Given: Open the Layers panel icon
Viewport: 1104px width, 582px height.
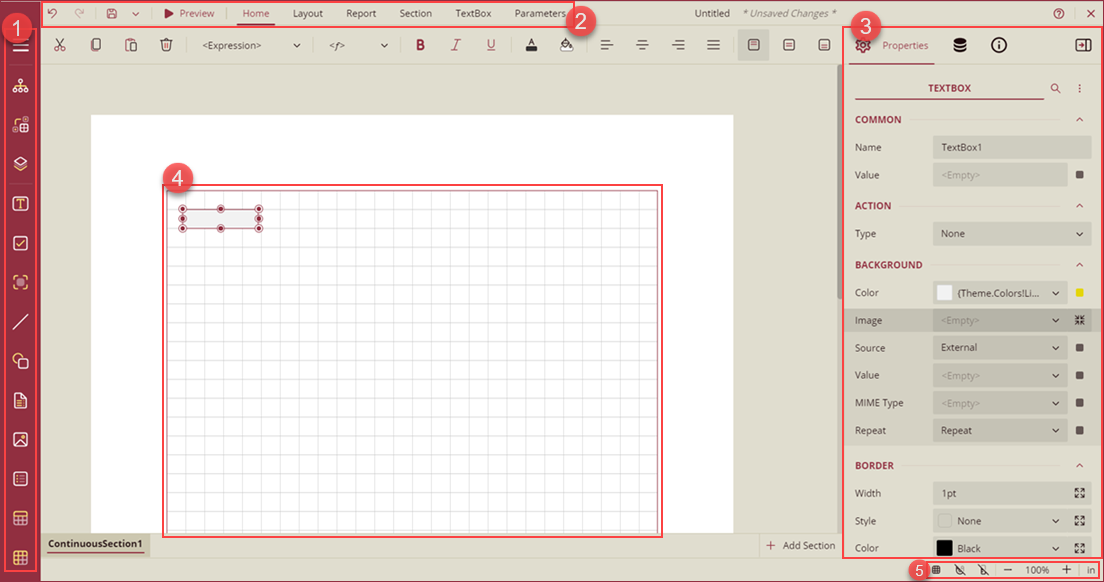Looking at the screenshot, I should [x=20, y=164].
